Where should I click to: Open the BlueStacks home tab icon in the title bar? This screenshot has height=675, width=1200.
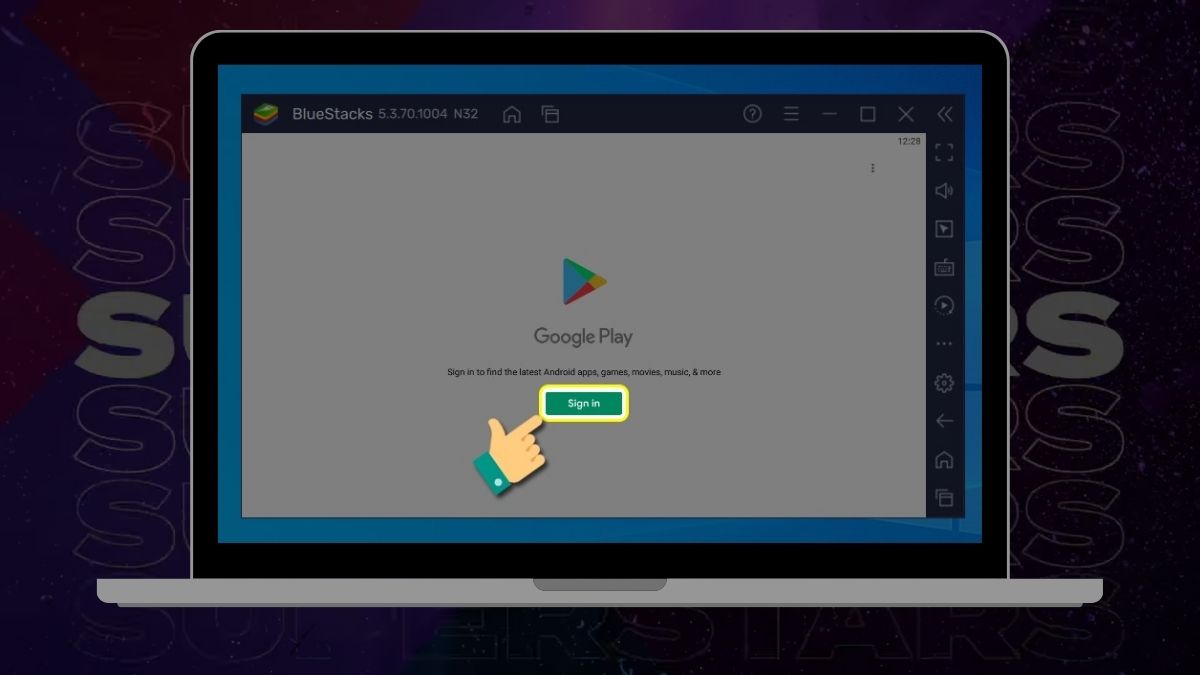[x=512, y=114]
